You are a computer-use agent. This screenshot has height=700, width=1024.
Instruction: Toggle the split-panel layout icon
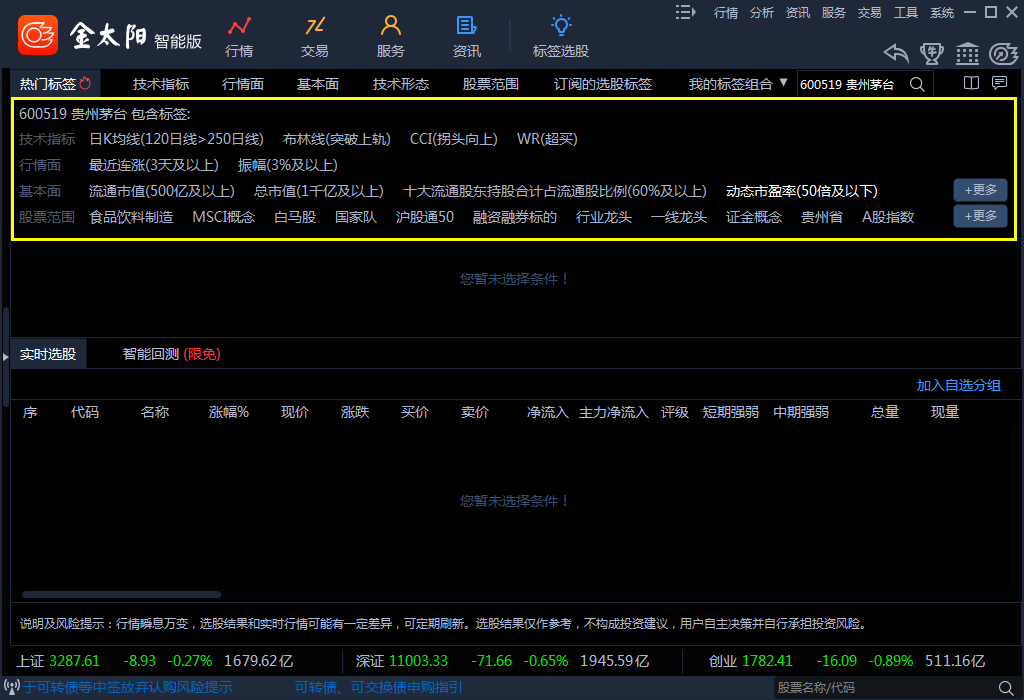click(x=971, y=83)
